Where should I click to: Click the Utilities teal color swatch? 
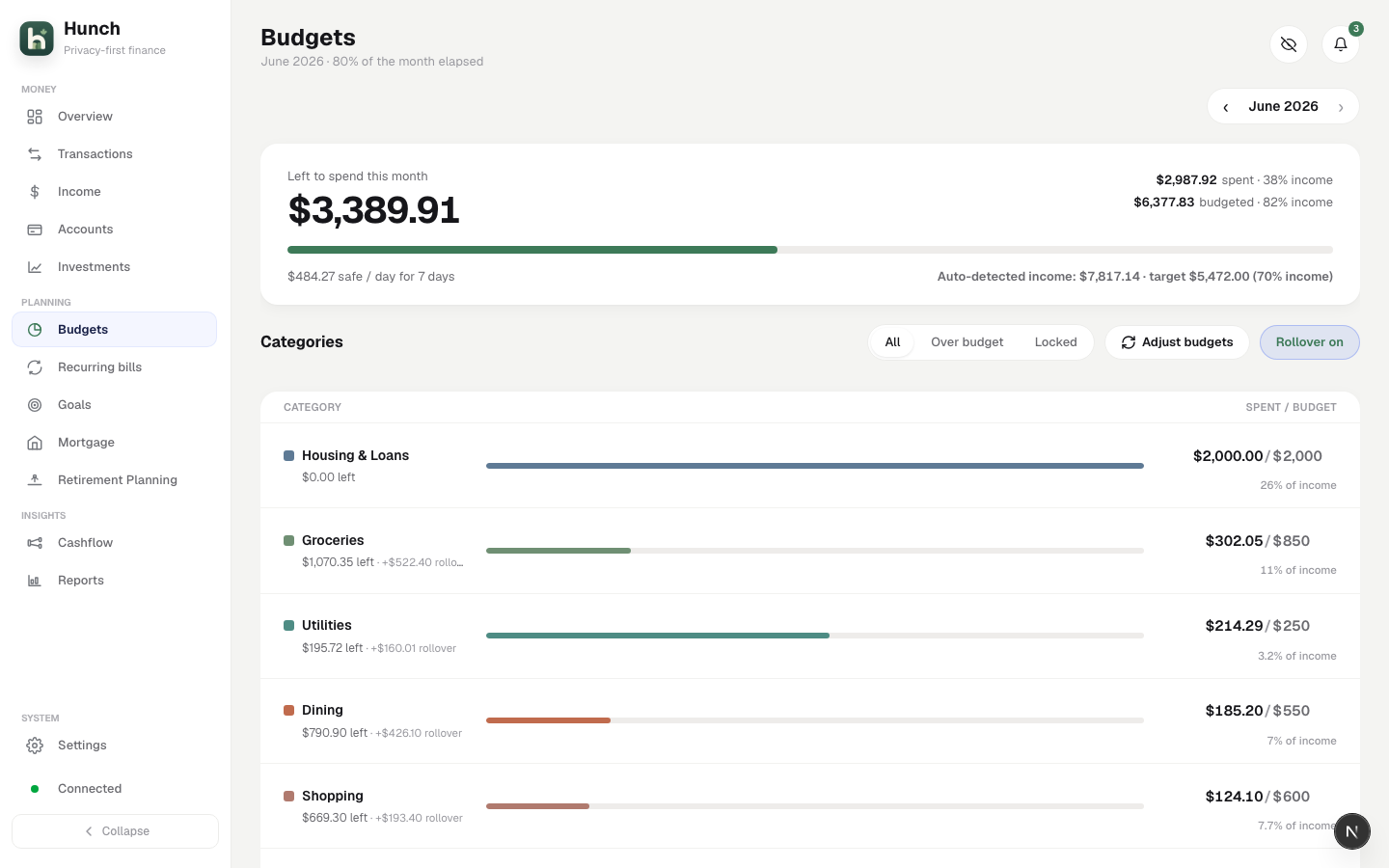pos(288,626)
